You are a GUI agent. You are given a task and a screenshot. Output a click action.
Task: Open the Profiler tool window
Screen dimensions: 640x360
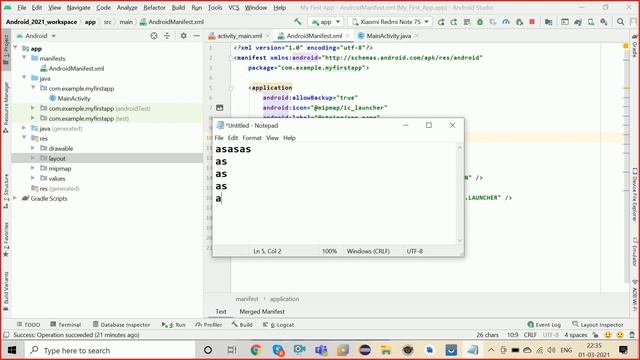pos(209,324)
